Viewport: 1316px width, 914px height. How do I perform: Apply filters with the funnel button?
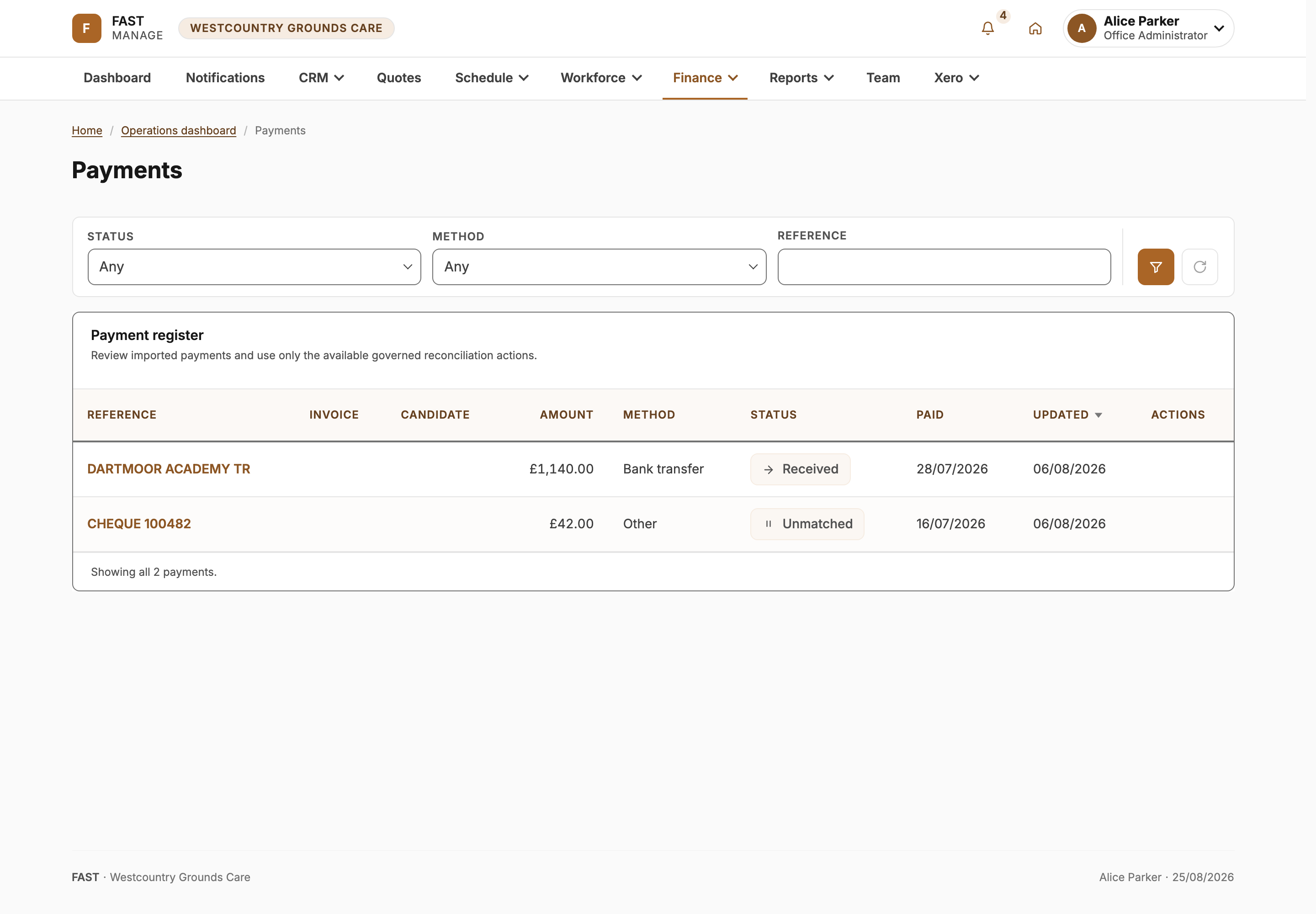(x=1156, y=267)
